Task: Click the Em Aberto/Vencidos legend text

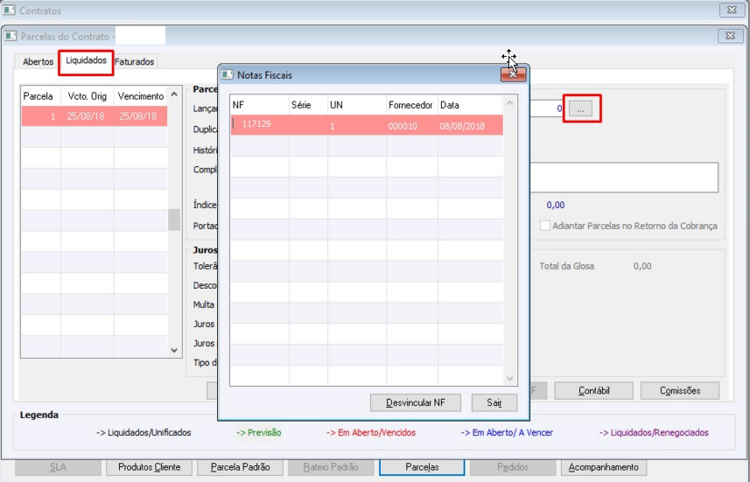Action: click(371, 433)
